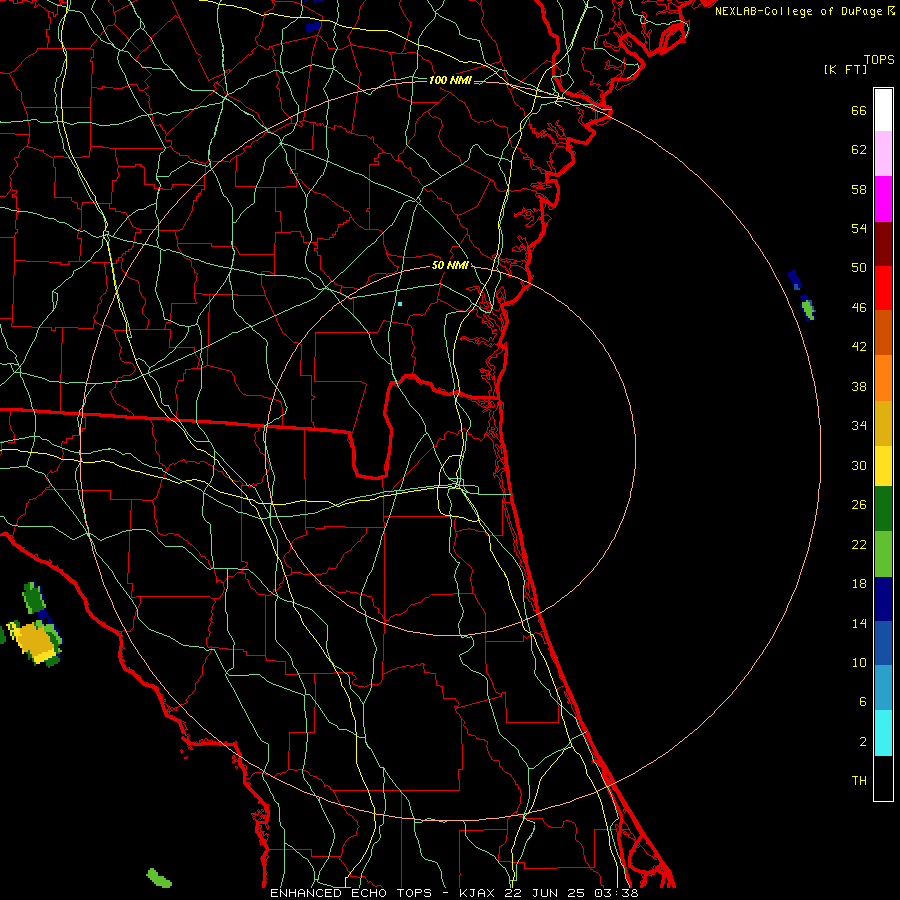Click the gold 38 K FT swatch
The height and width of the screenshot is (900, 900).
883,423
